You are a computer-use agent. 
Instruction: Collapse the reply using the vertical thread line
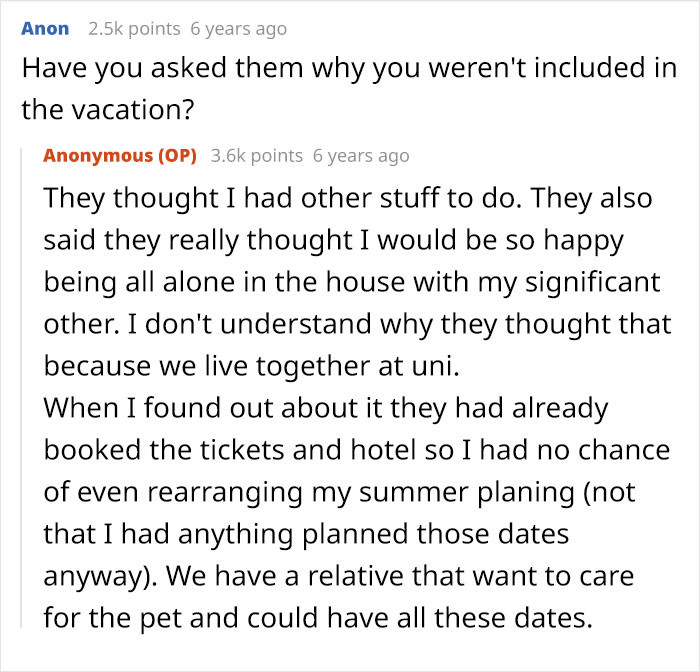pos(21,388)
